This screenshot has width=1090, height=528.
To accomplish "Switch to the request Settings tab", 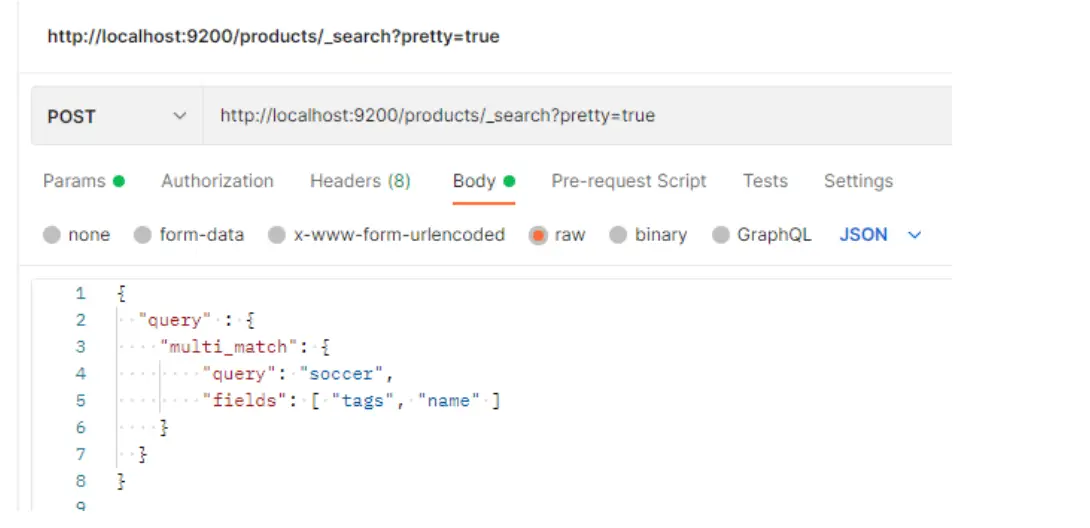I will pos(857,181).
